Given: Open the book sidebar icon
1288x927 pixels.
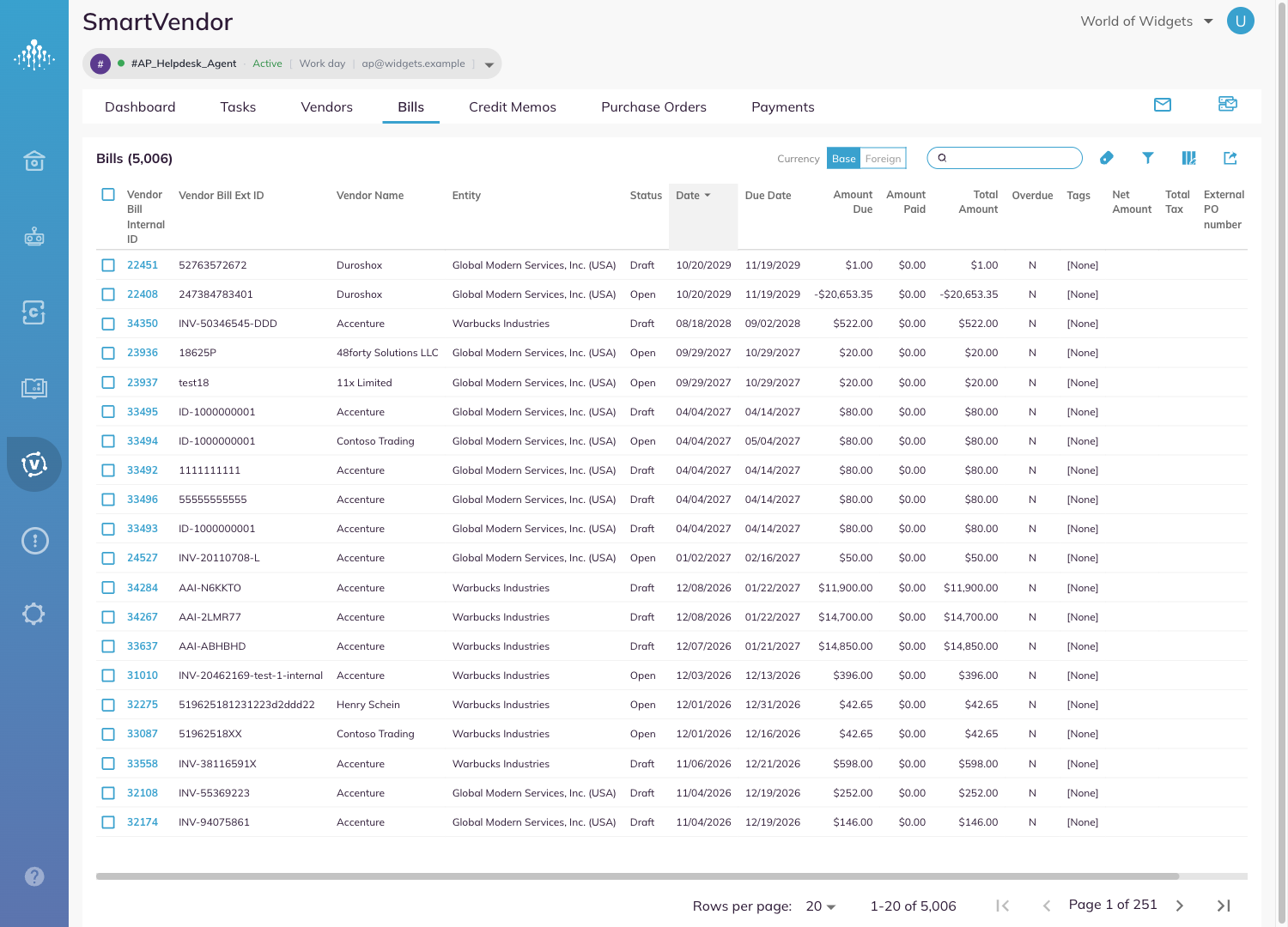Looking at the screenshot, I should coord(34,388).
